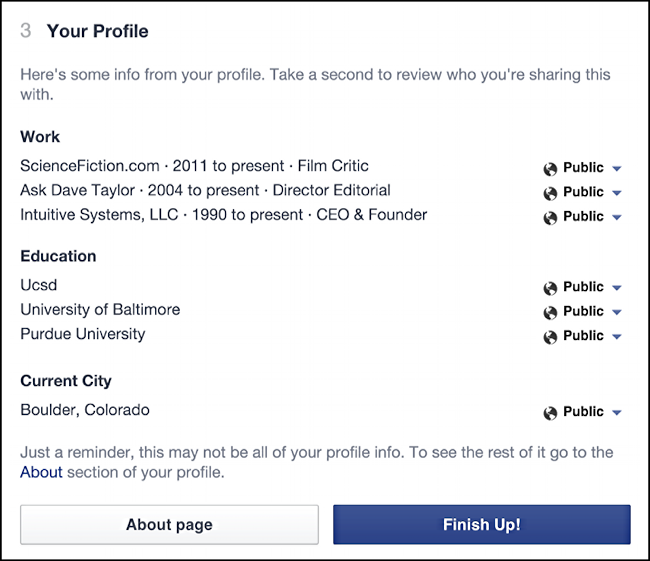The width and height of the screenshot is (650, 561).
Task: Follow the About link in reminder text
Action: click(x=41, y=472)
